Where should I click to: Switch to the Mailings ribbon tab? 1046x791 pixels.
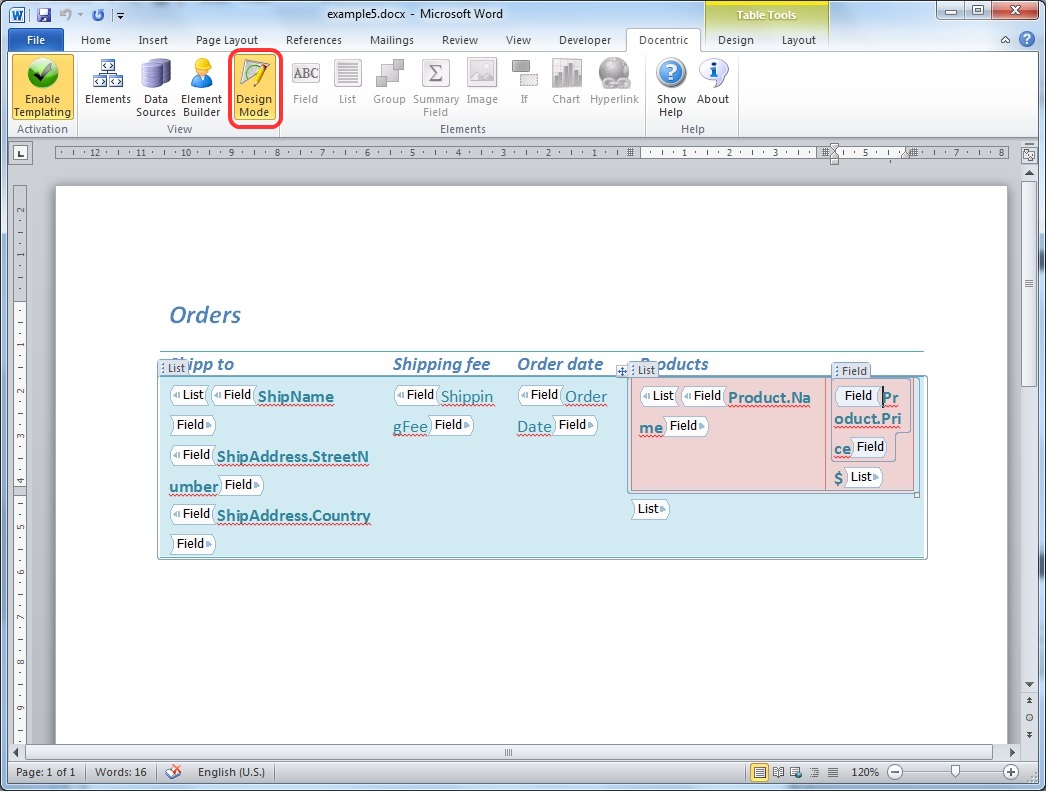click(391, 40)
